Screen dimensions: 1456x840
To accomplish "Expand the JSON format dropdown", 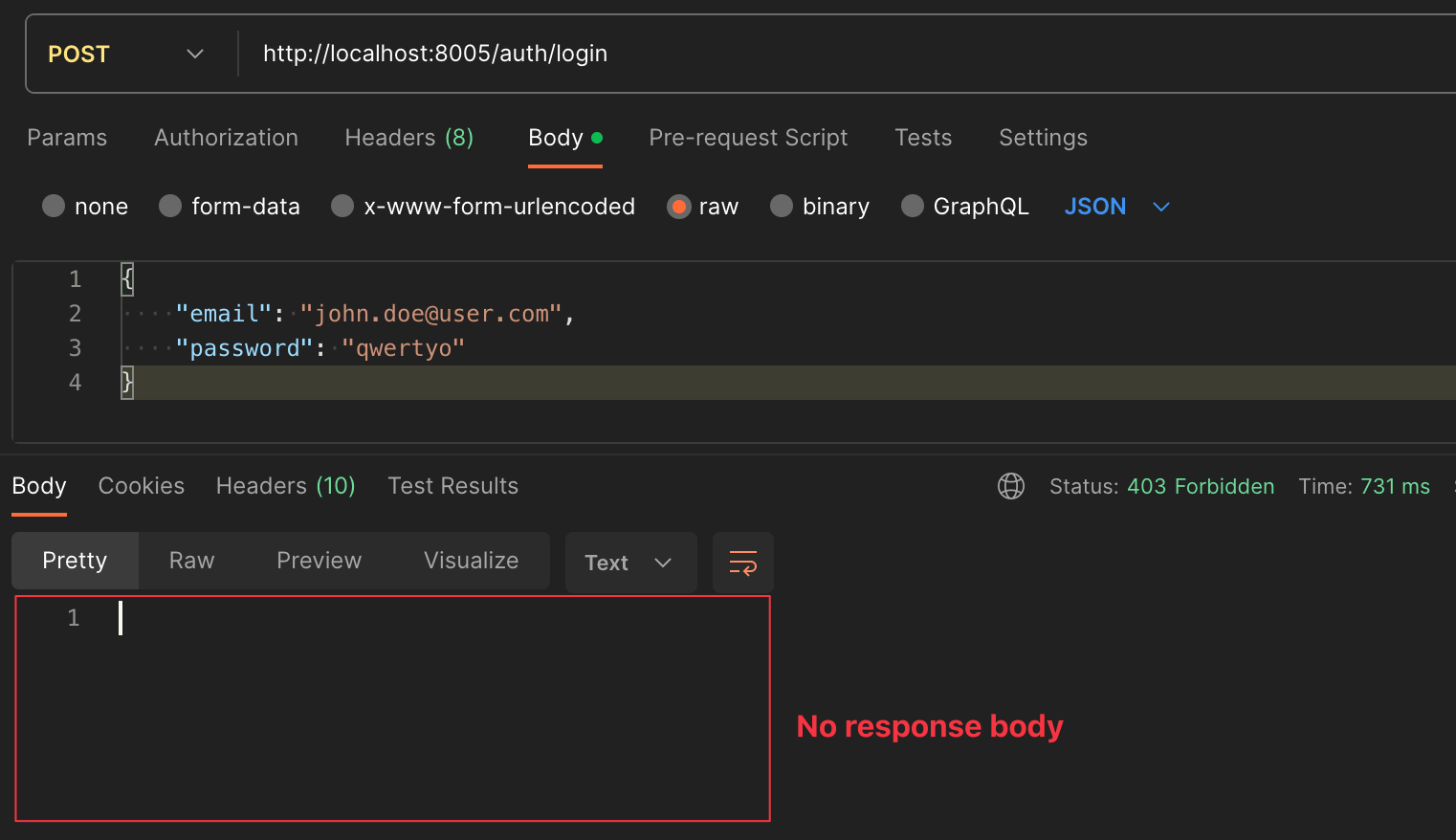I will (x=1116, y=207).
